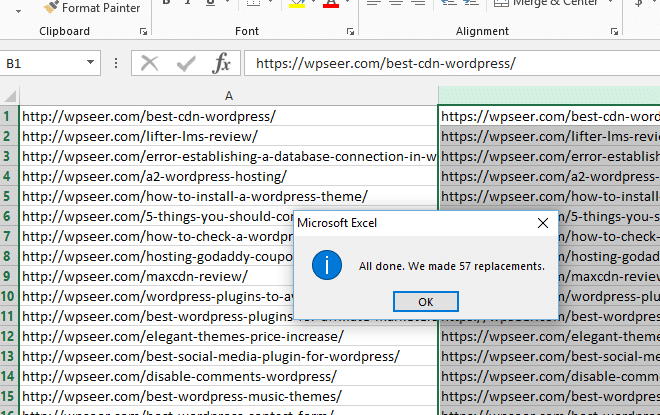Center cell text horizontally
This screenshot has height=415, width=660.
[396, 3]
